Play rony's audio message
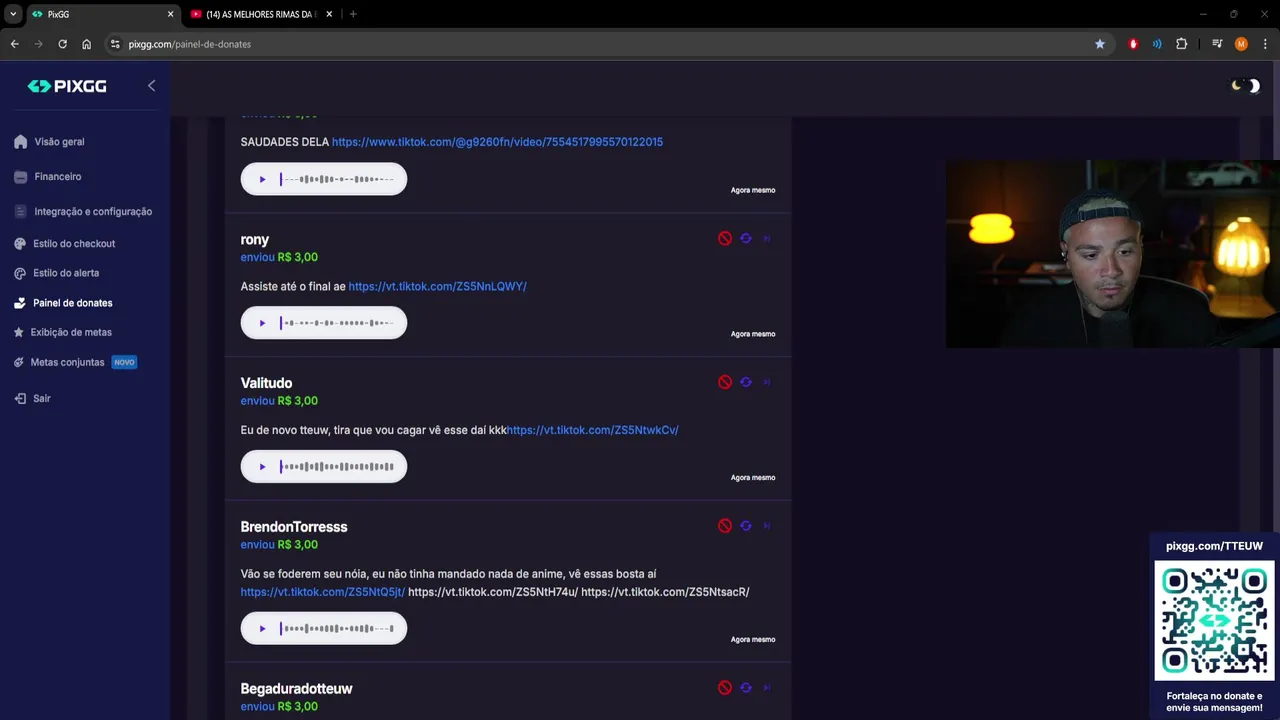1280x720 pixels. 262,323
